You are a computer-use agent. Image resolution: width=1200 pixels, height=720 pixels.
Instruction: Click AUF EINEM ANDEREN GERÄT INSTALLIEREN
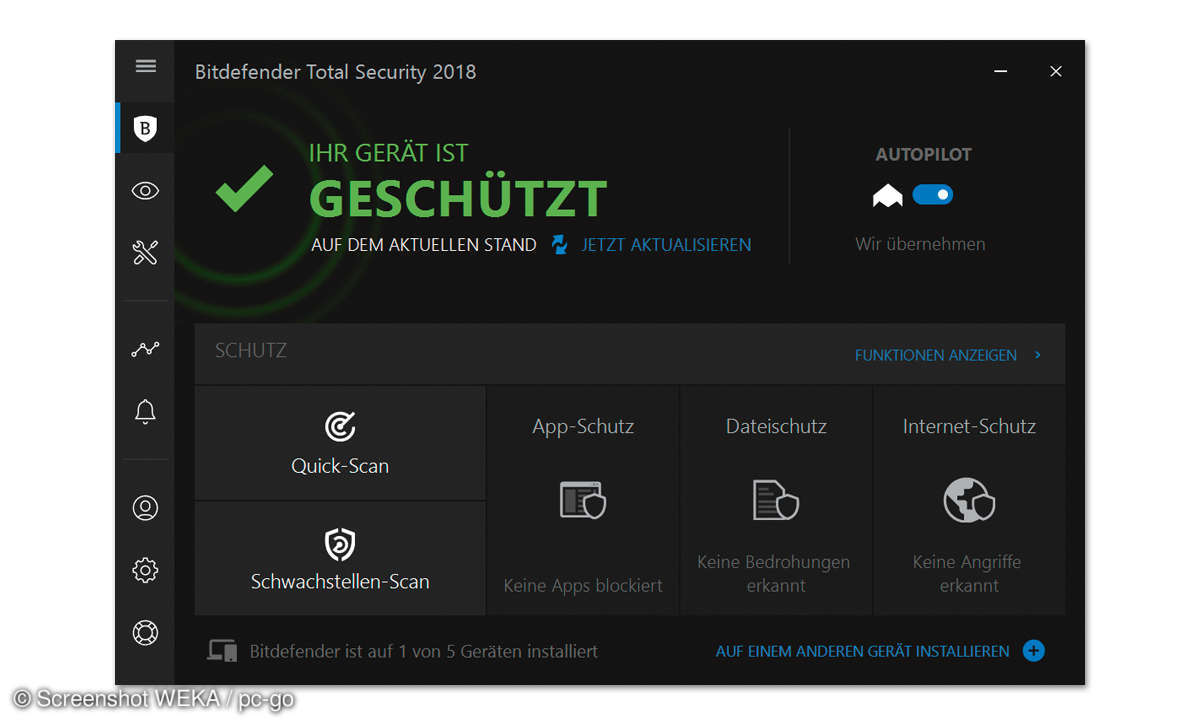(x=863, y=651)
